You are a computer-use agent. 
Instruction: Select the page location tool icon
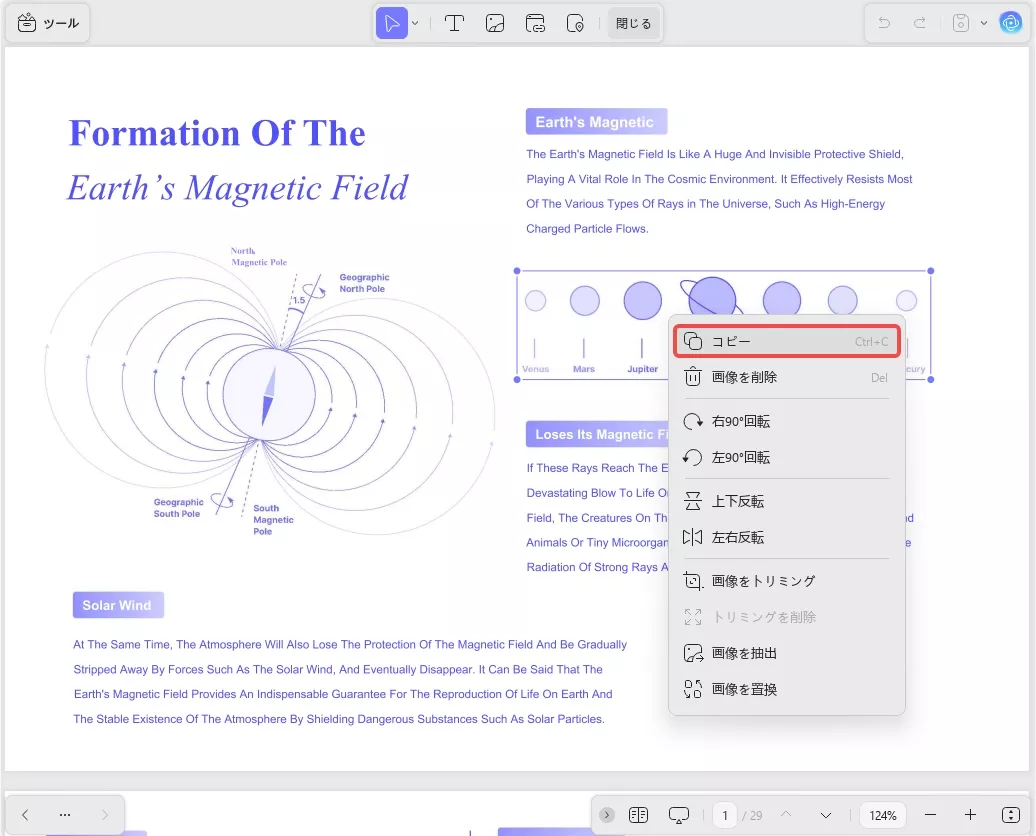click(x=575, y=23)
